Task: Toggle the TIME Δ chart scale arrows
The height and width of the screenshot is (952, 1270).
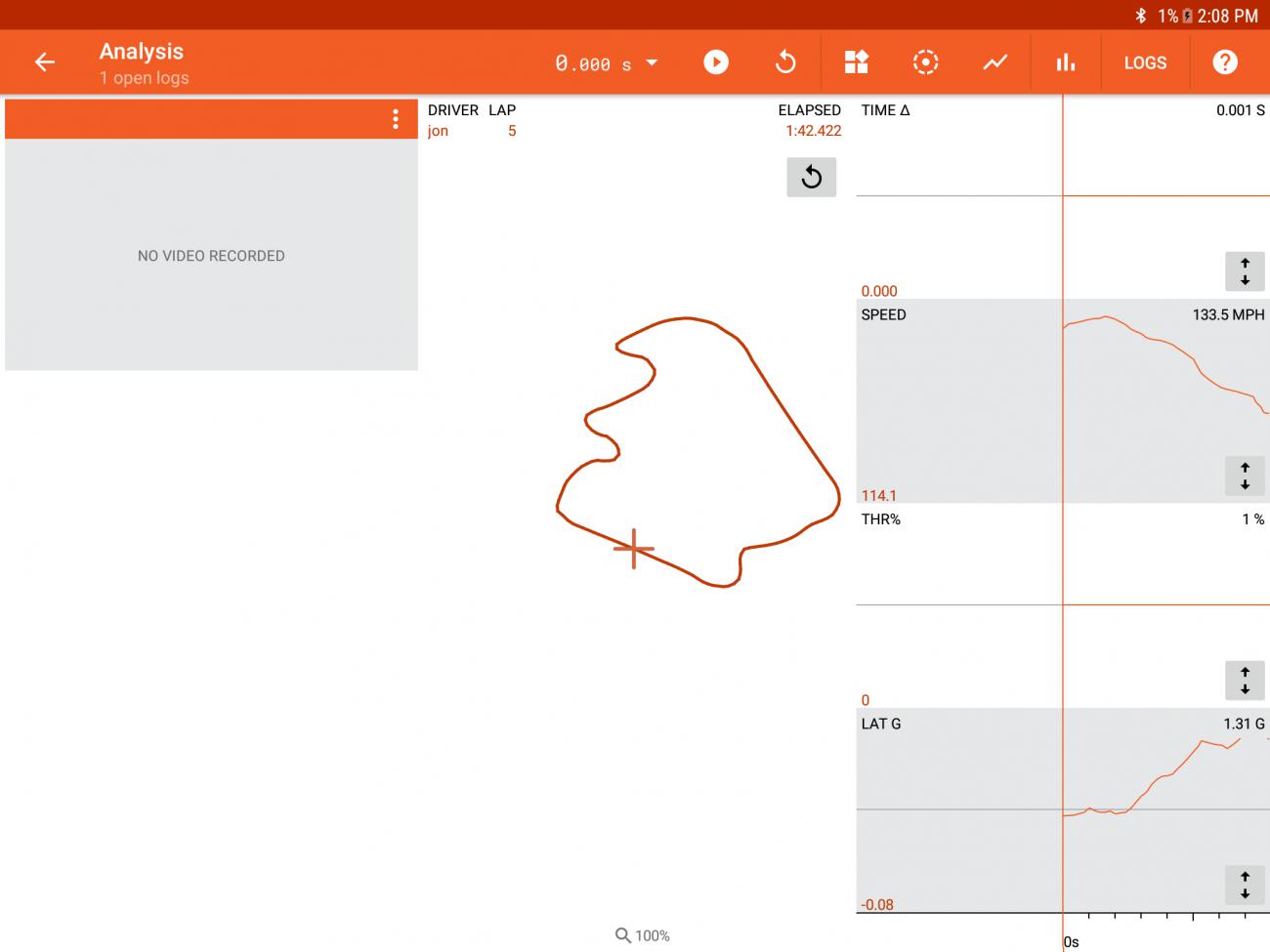Action: [1245, 272]
